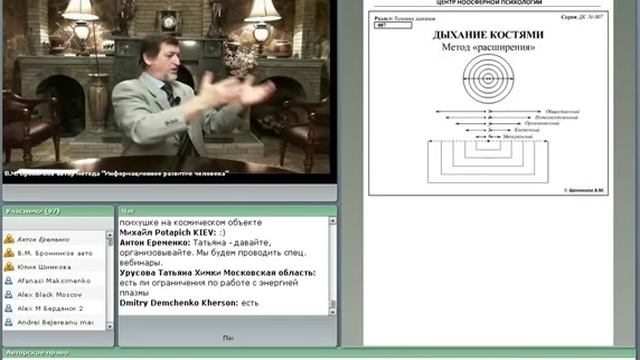Click chat line 'похушке на космическом объекте'
The image size is (640, 360).
click(191, 222)
